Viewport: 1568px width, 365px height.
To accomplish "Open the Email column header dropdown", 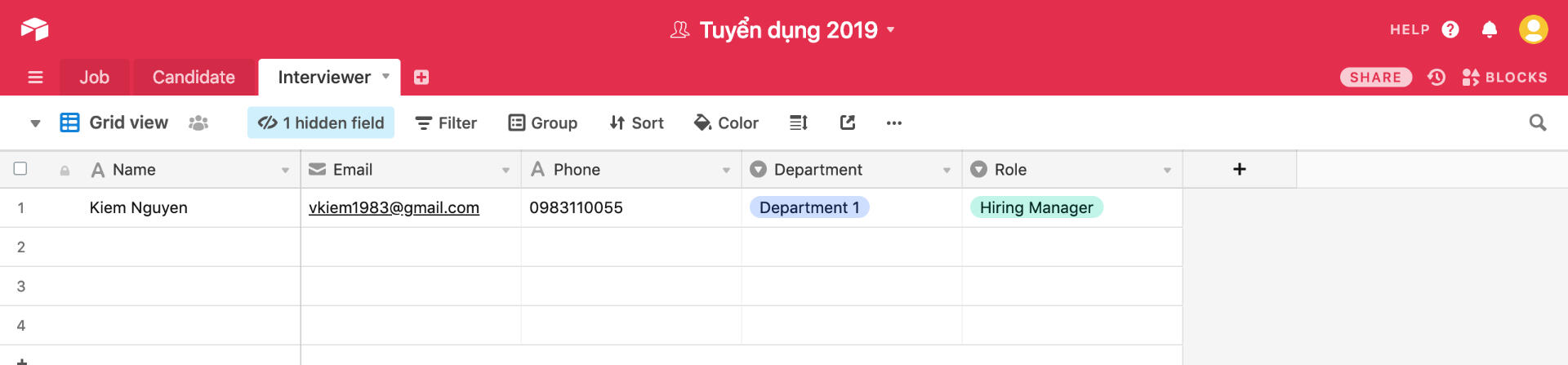I will click(x=506, y=171).
